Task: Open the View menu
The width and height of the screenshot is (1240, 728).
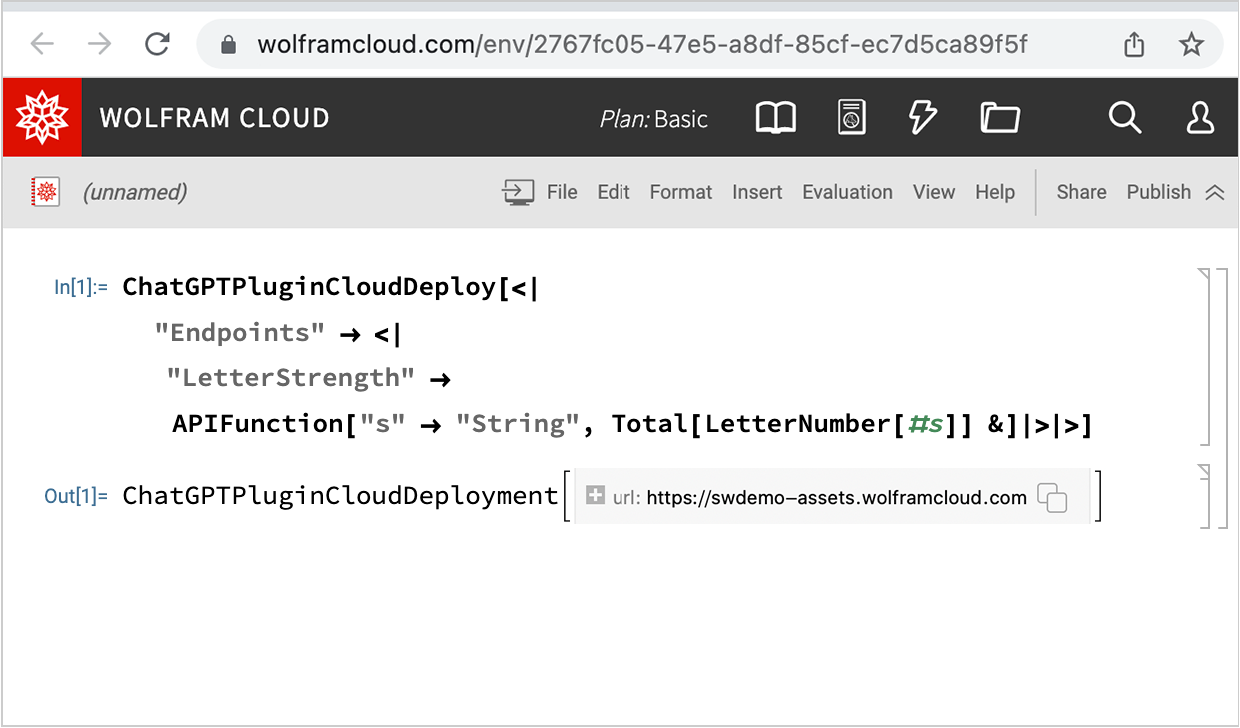Action: [934, 192]
